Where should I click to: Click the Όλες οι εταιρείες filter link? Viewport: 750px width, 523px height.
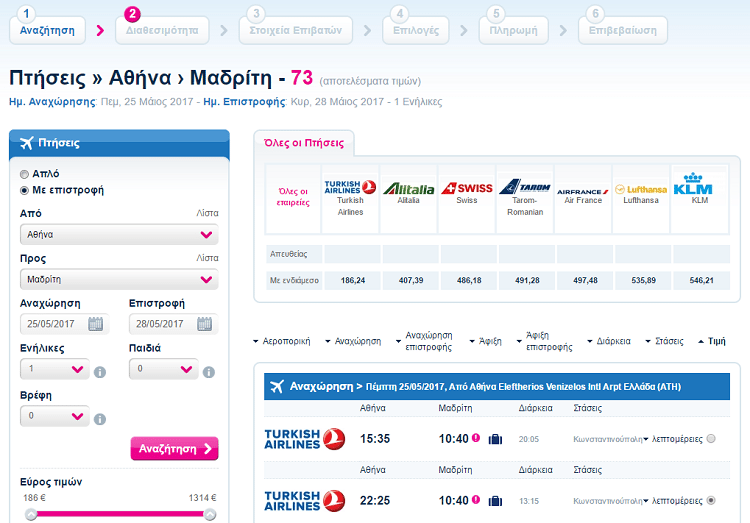(x=293, y=197)
